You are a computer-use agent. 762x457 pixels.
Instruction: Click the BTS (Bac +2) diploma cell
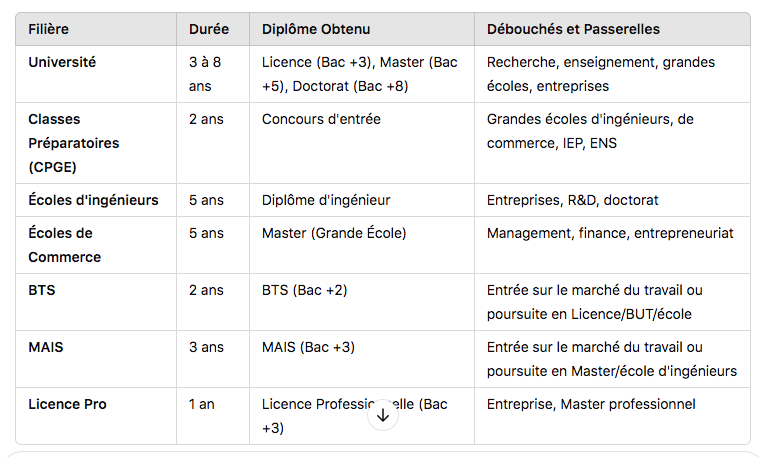(304, 290)
